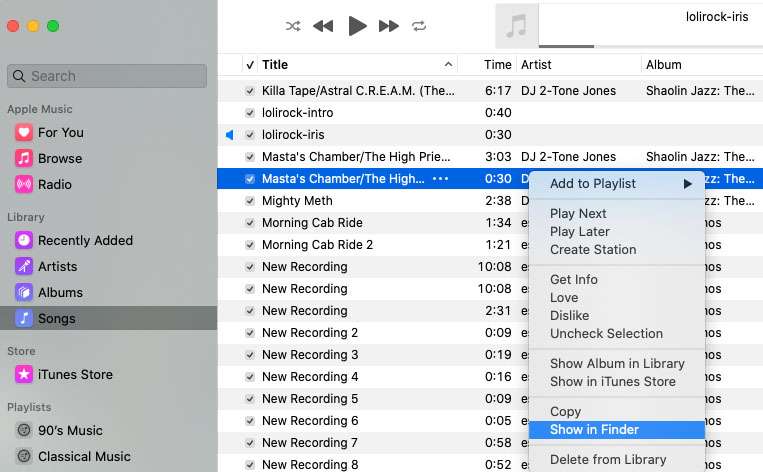763x472 pixels.
Task: Go to Browse section
Action: point(60,159)
